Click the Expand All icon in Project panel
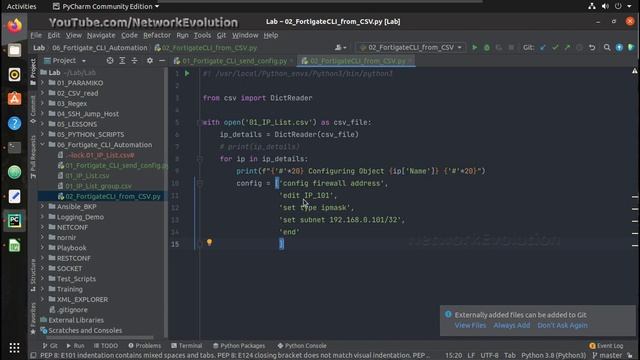Image resolution: width=640 pixels, height=360 pixels. click(122, 60)
